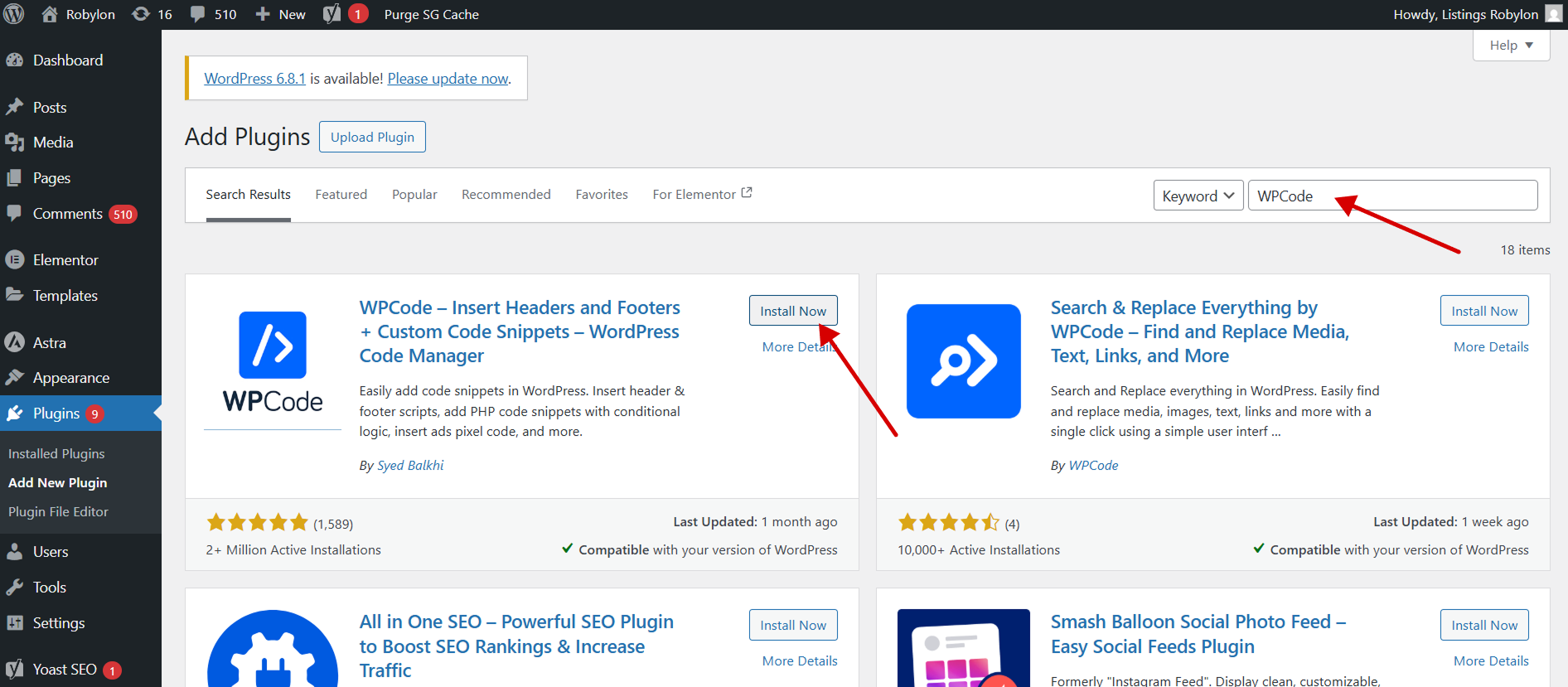Viewport: 1568px width, 687px height.
Task: Click the Settings sidebar icon
Action: tap(15, 622)
